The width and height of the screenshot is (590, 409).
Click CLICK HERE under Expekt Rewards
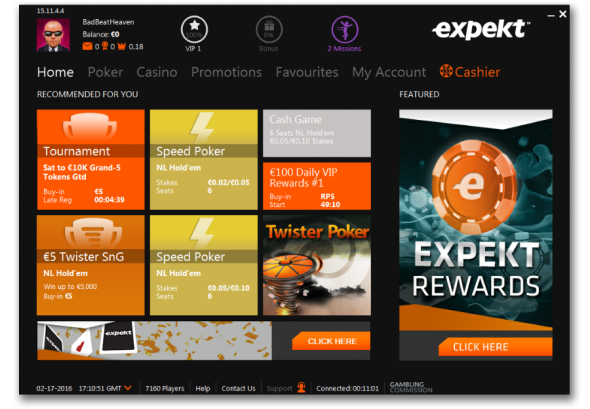click(496, 347)
